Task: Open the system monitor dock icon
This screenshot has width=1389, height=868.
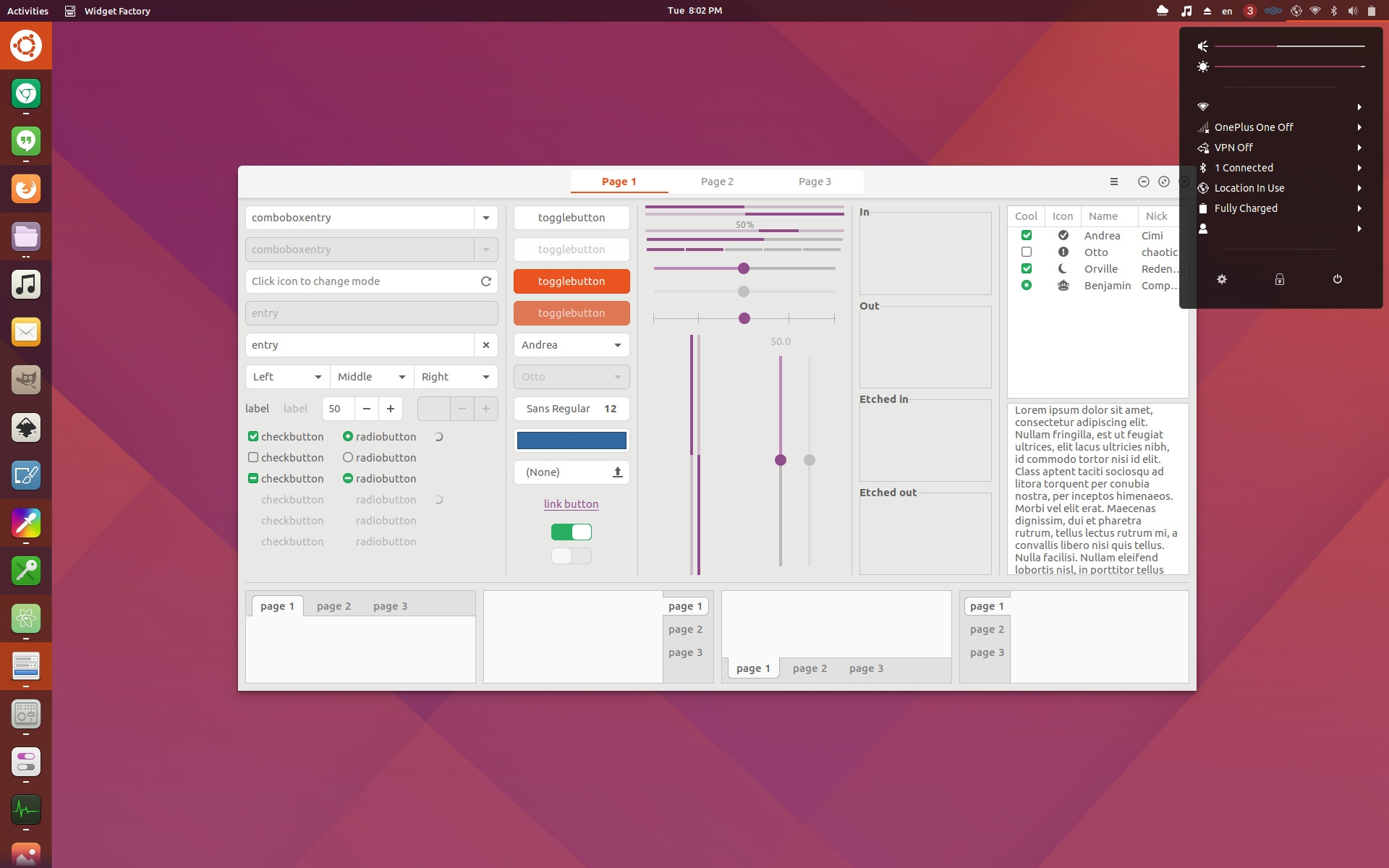Action: click(x=26, y=809)
